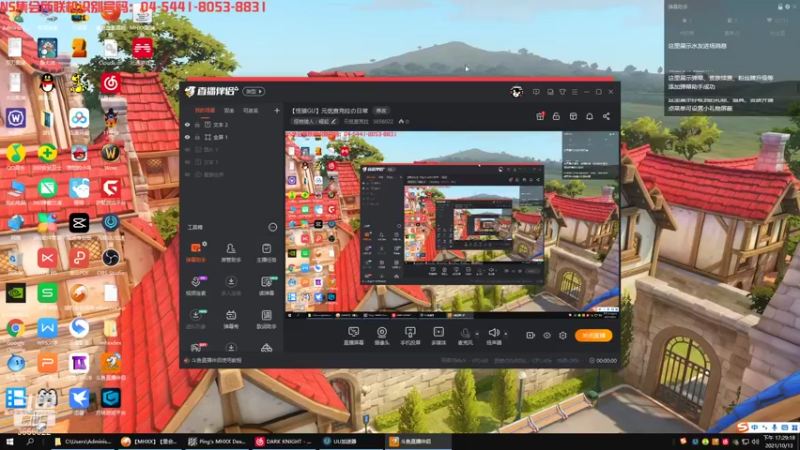Open NetEase Cloud Music desktop shortcut
This screenshot has width=800, height=450.
pyautogui.click(x=110, y=84)
